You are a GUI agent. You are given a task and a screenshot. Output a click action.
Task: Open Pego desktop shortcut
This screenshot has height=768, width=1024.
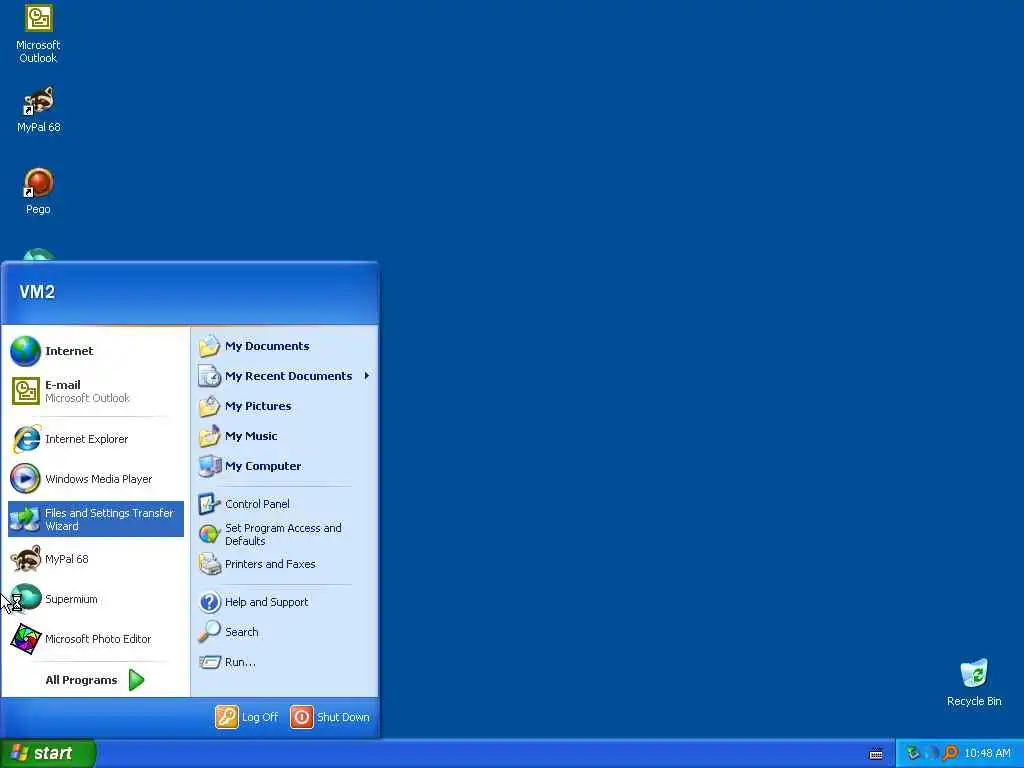click(x=38, y=191)
